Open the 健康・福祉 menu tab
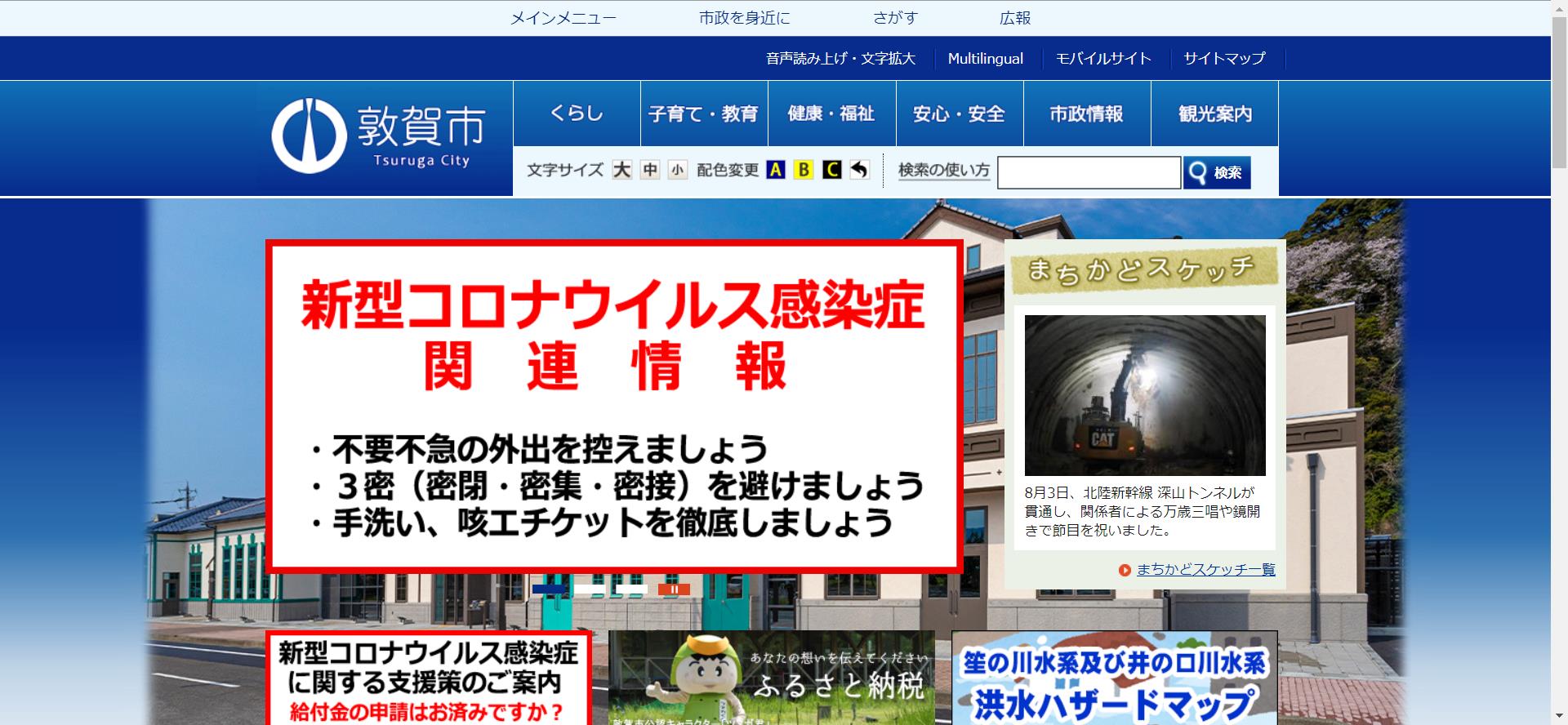This screenshot has width=1568, height=725. click(x=831, y=113)
